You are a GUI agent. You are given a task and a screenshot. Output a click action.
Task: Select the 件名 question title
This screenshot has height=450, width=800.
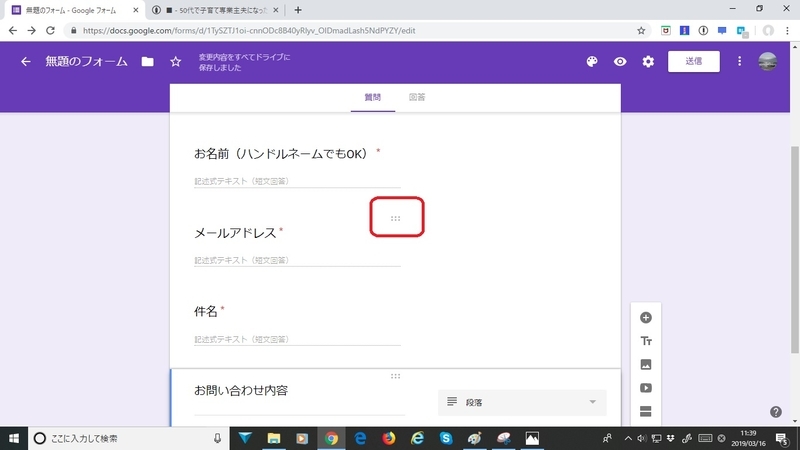pos(206,311)
